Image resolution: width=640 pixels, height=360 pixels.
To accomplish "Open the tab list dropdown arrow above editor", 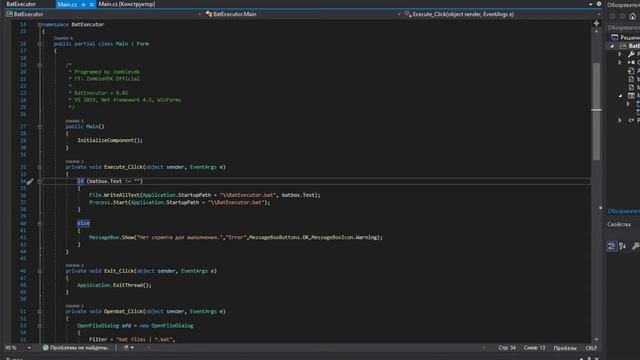I will coord(590,4).
